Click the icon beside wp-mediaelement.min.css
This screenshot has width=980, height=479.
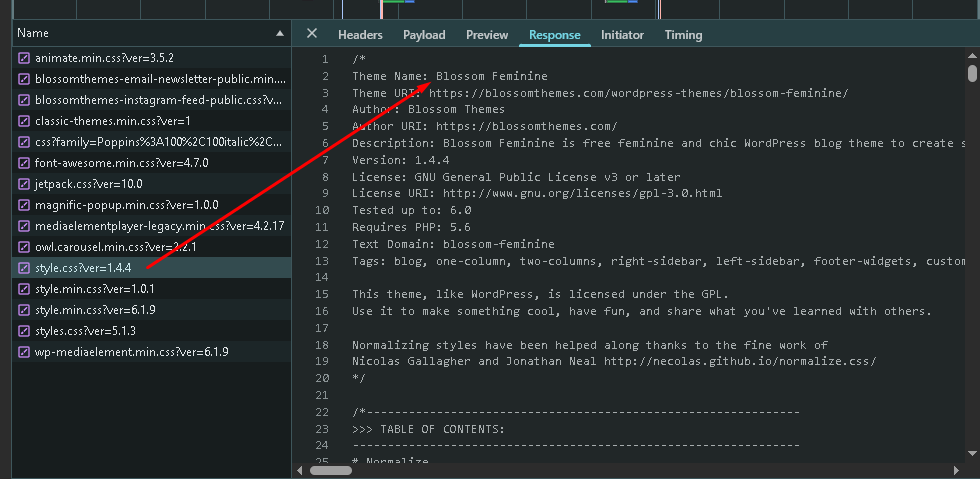tap(24, 351)
